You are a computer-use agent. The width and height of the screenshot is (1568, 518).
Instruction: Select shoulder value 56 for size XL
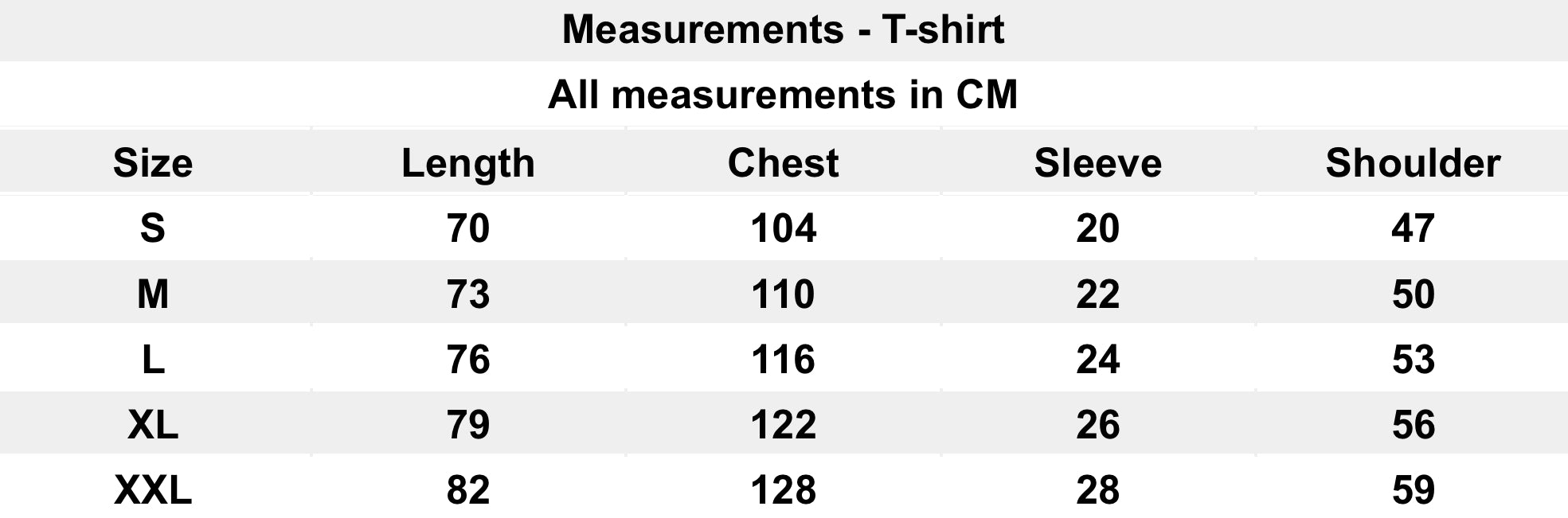1413,425
